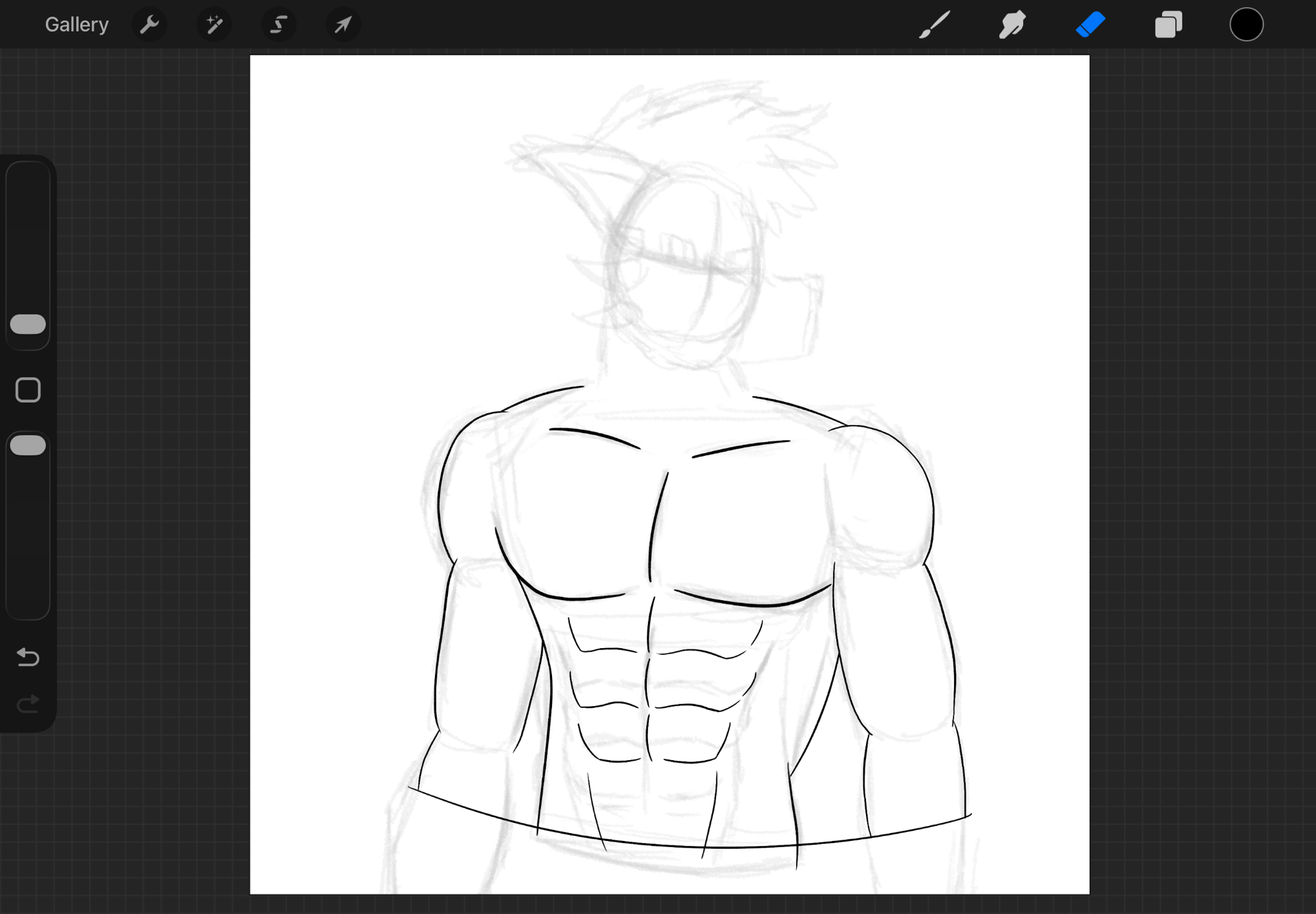Open the Adjustments magic wand menu
Screen dimensions: 1316x914
(214, 25)
